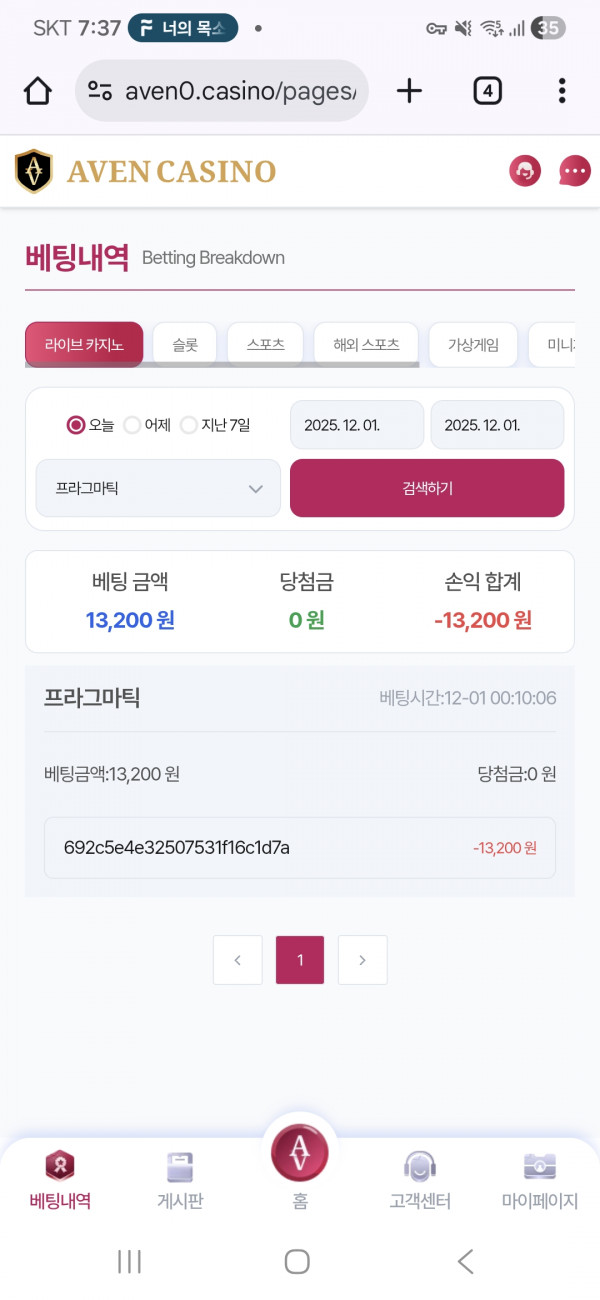600x1300 pixels.
Task: Click the message bubble icon in header
Action: click(573, 171)
